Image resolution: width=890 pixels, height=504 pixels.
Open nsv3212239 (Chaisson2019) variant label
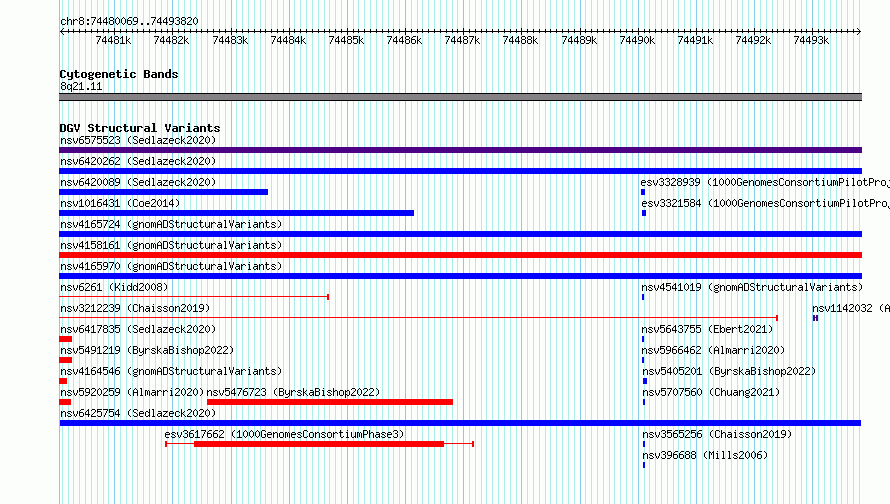(x=135, y=308)
